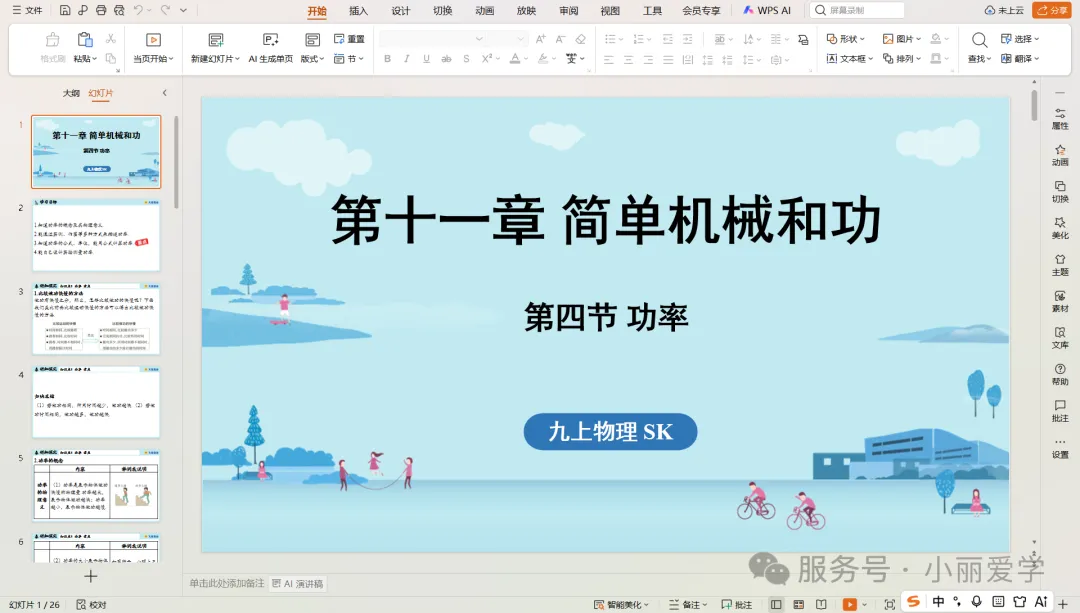The width and height of the screenshot is (1080, 613).
Task: Toggle numbered list
Action: 639,39
